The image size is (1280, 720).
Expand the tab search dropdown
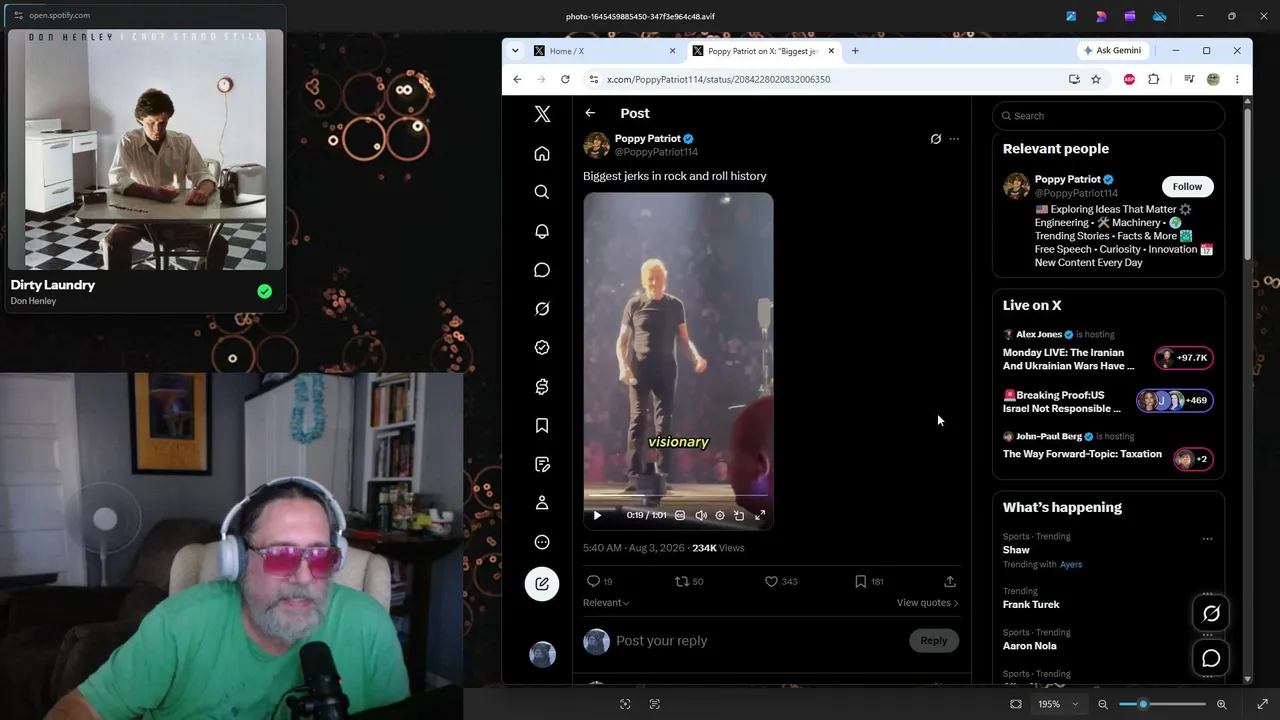pyautogui.click(x=515, y=51)
